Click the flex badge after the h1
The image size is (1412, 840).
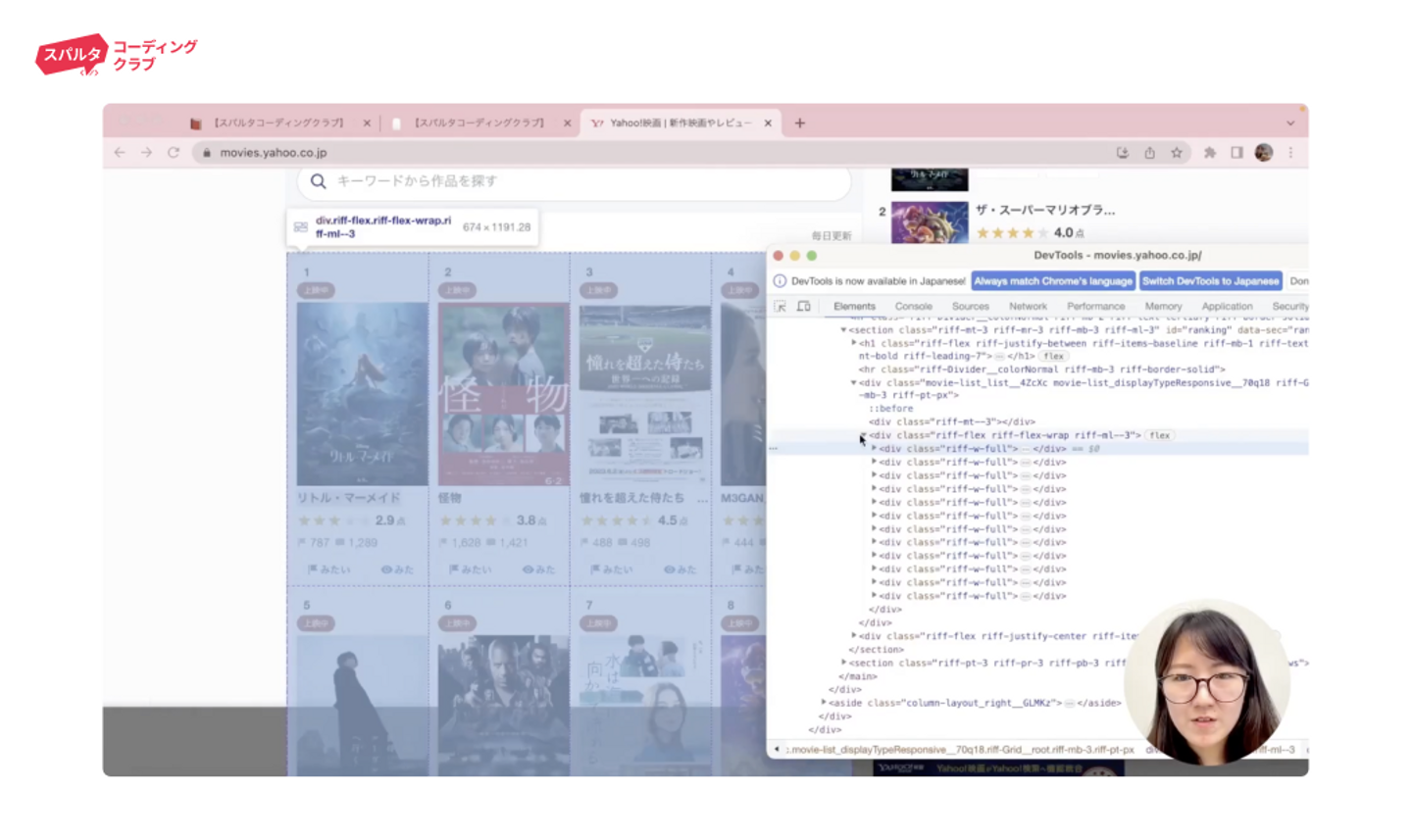pyautogui.click(x=1054, y=357)
